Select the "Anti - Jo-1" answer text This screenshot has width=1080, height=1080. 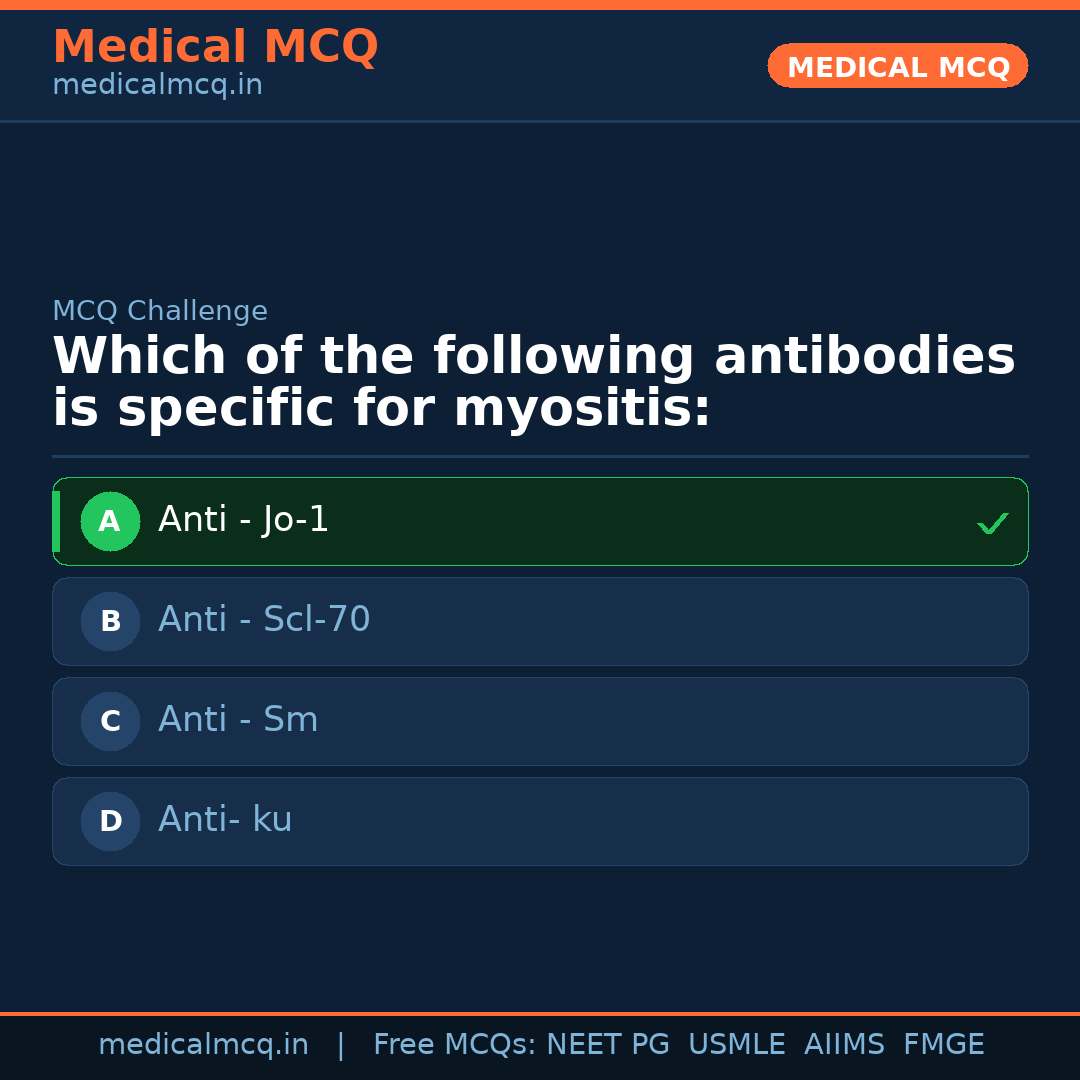pyautogui.click(x=243, y=520)
